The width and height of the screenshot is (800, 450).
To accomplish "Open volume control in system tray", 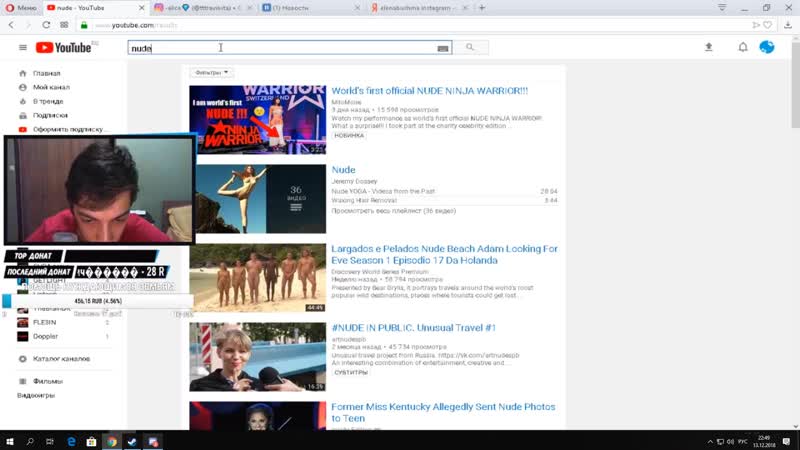I will [730, 442].
